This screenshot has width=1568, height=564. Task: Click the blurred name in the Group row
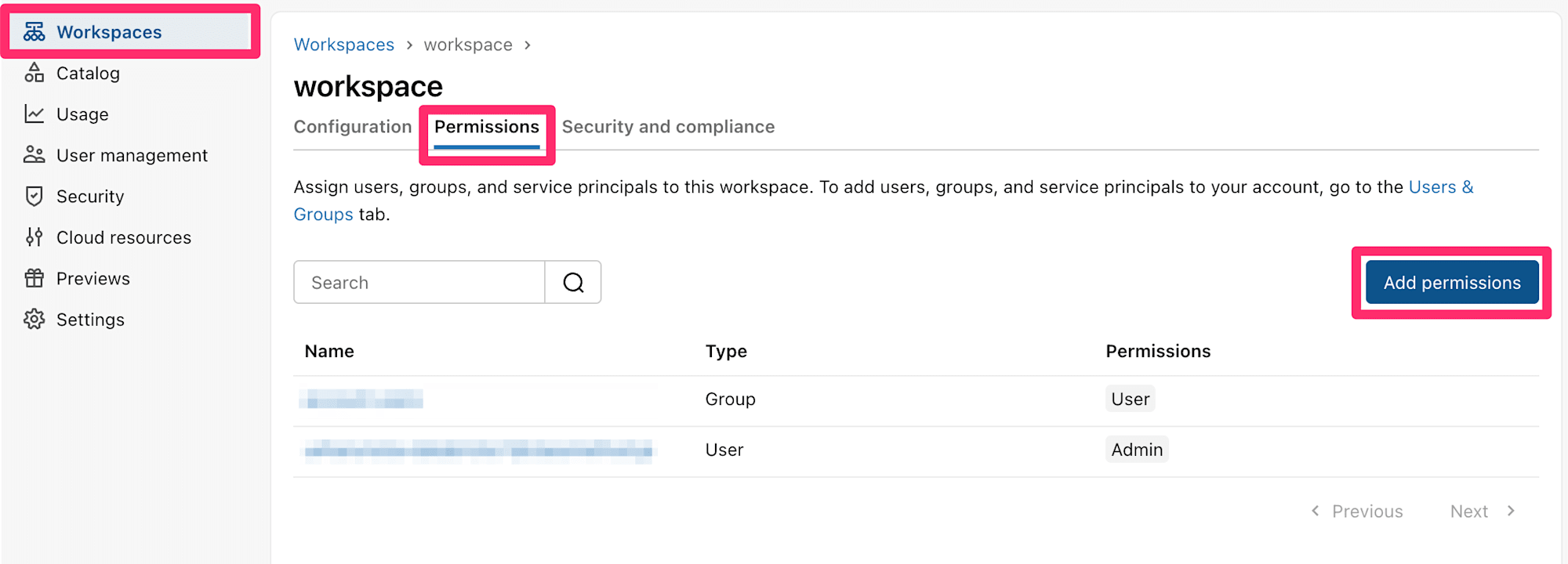(x=361, y=399)
